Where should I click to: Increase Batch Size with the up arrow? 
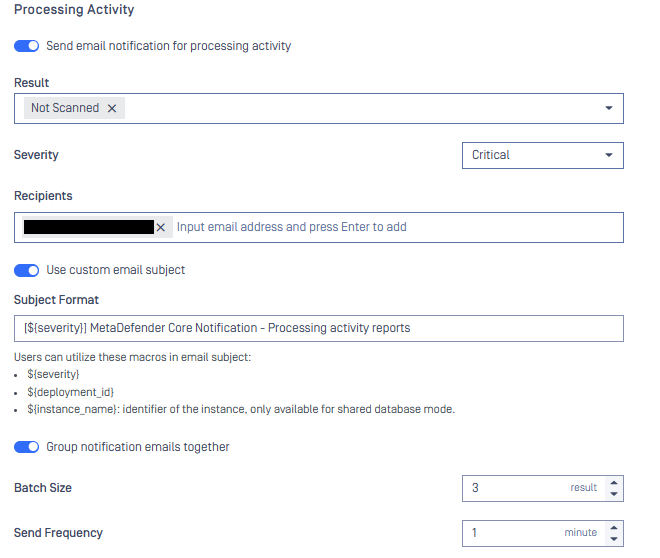point(614,482)
